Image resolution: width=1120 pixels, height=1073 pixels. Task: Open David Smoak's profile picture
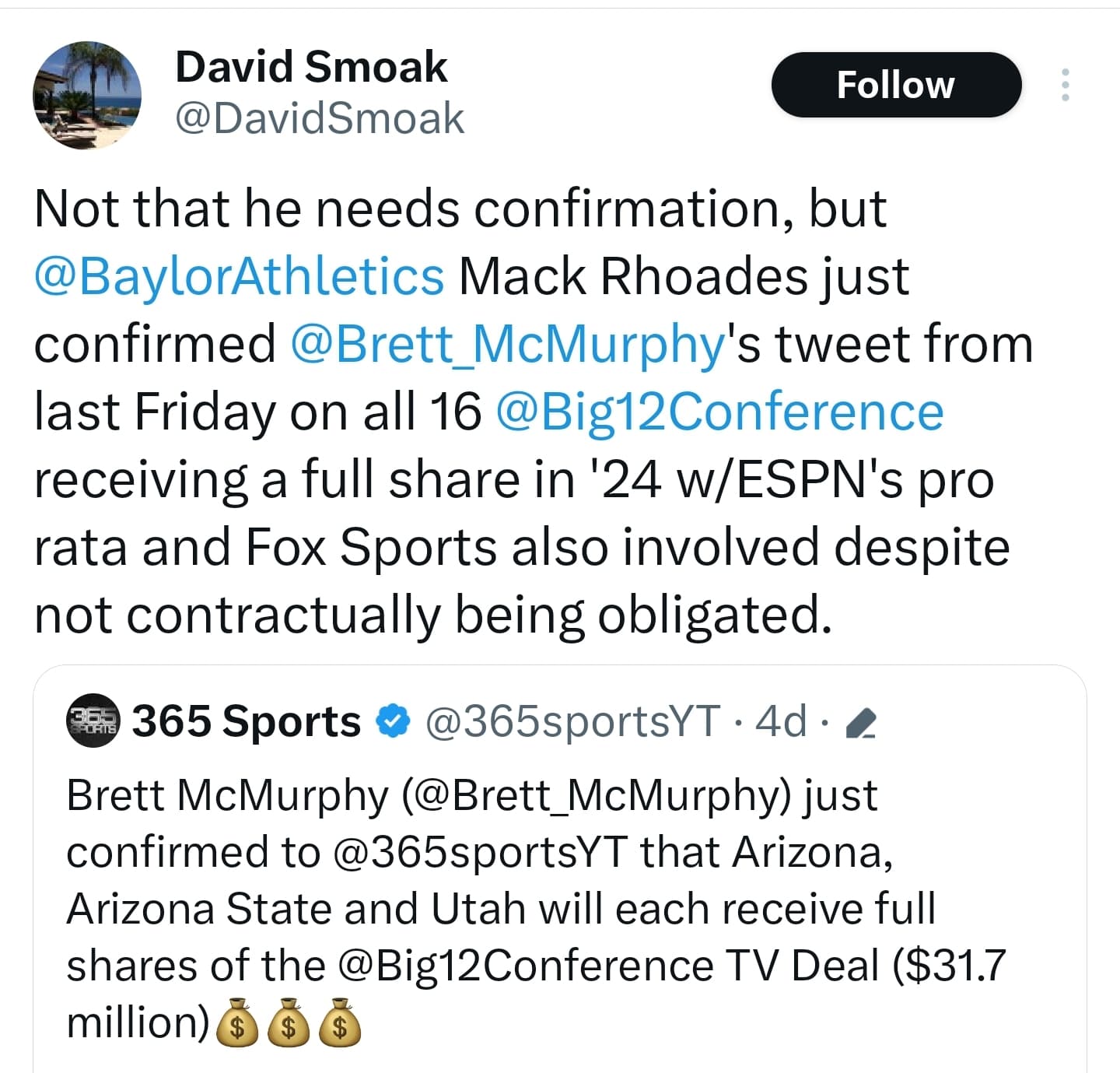click(87, 95)
